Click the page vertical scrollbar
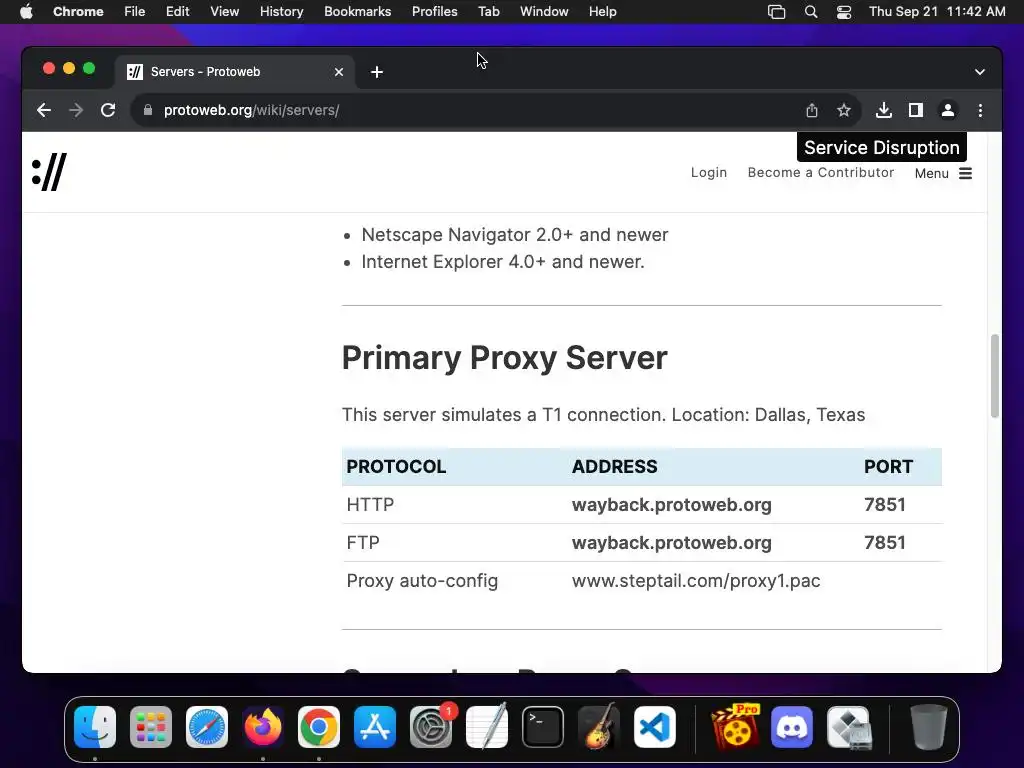1024x768 pixels. pyautogui.click(x=995, y=376)
